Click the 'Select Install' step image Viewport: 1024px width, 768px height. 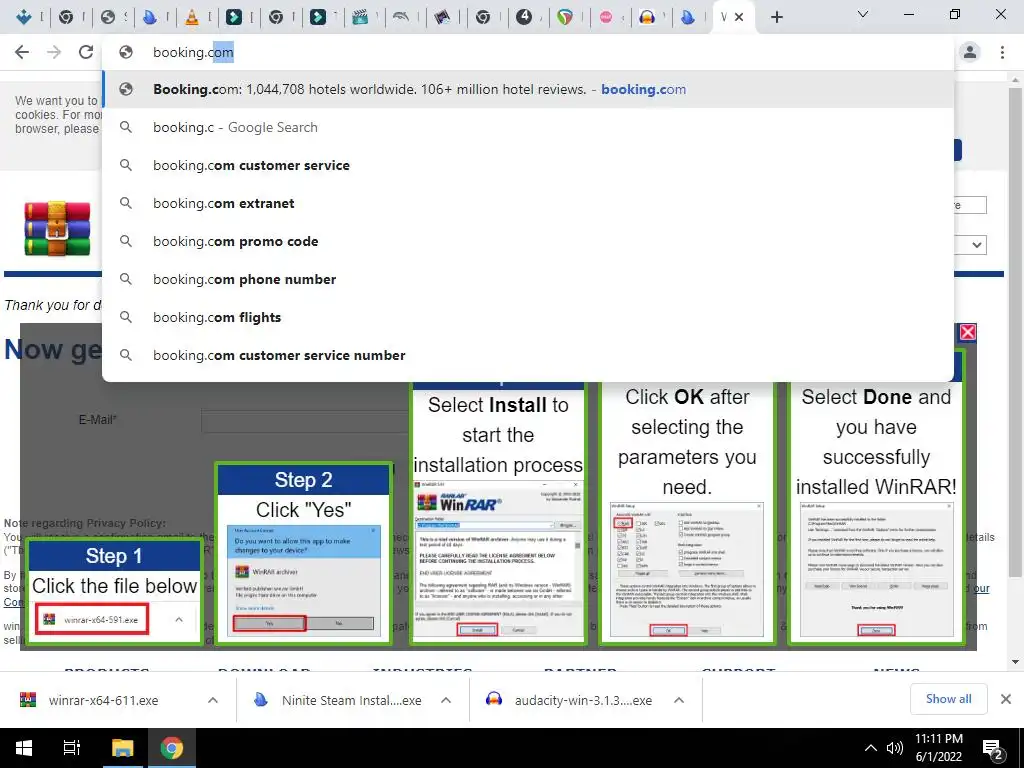coord(498,513)
